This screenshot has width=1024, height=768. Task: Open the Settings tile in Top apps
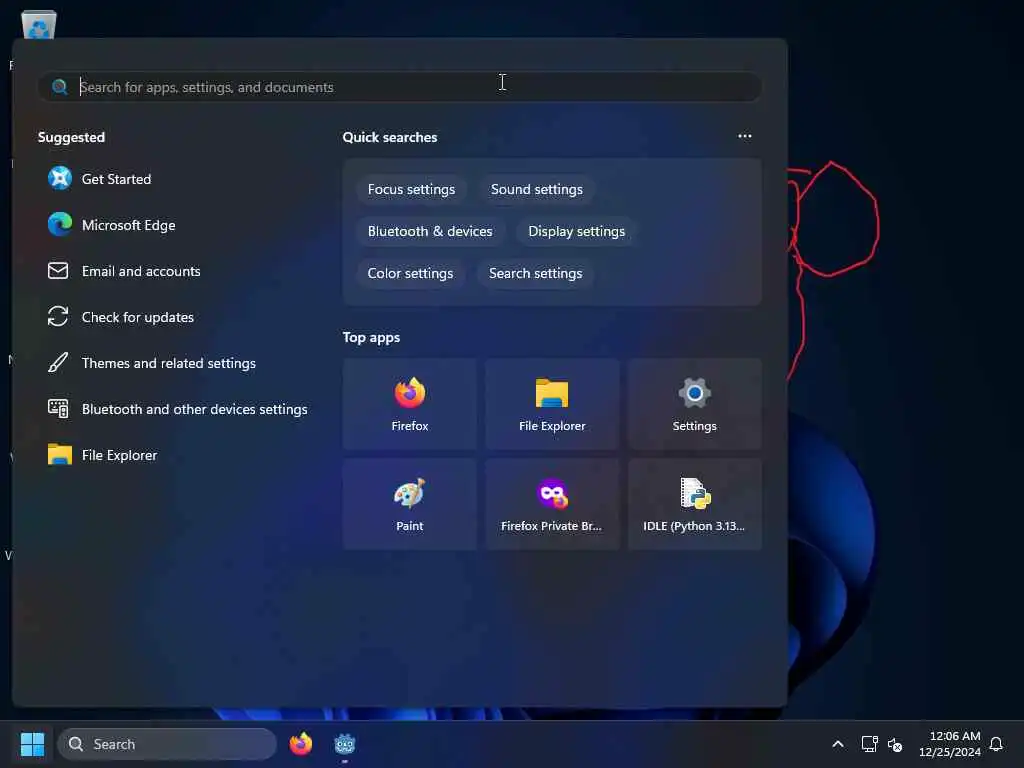694,404
